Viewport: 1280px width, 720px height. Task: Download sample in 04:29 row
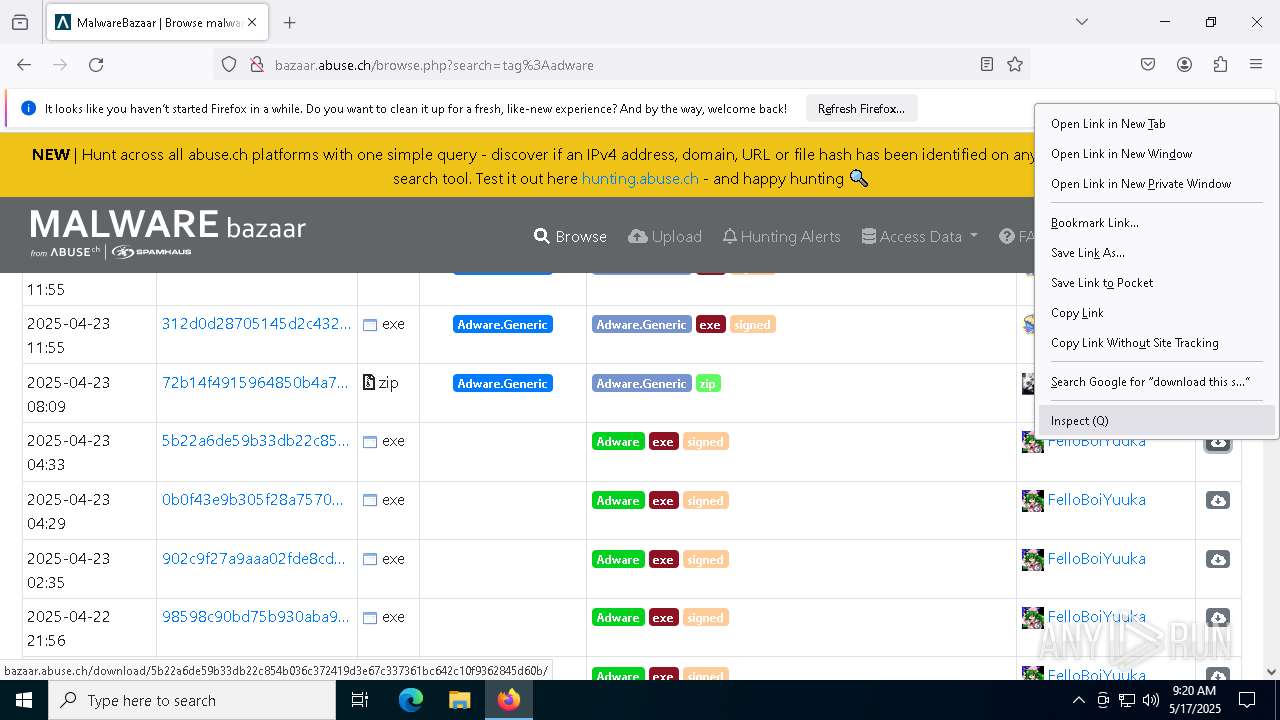click(x=1218, y=501)
